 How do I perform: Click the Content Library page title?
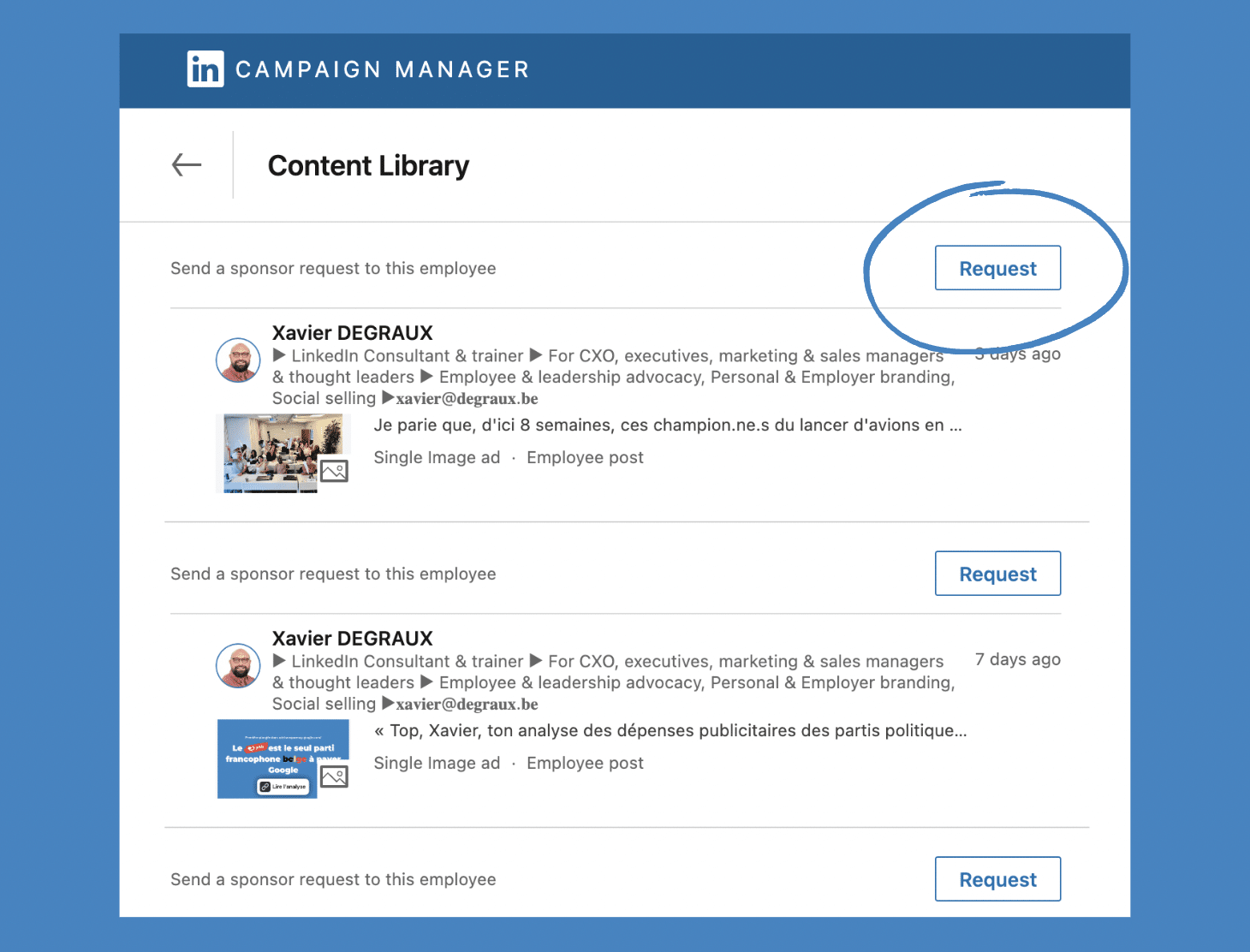[x=368, y=165]
